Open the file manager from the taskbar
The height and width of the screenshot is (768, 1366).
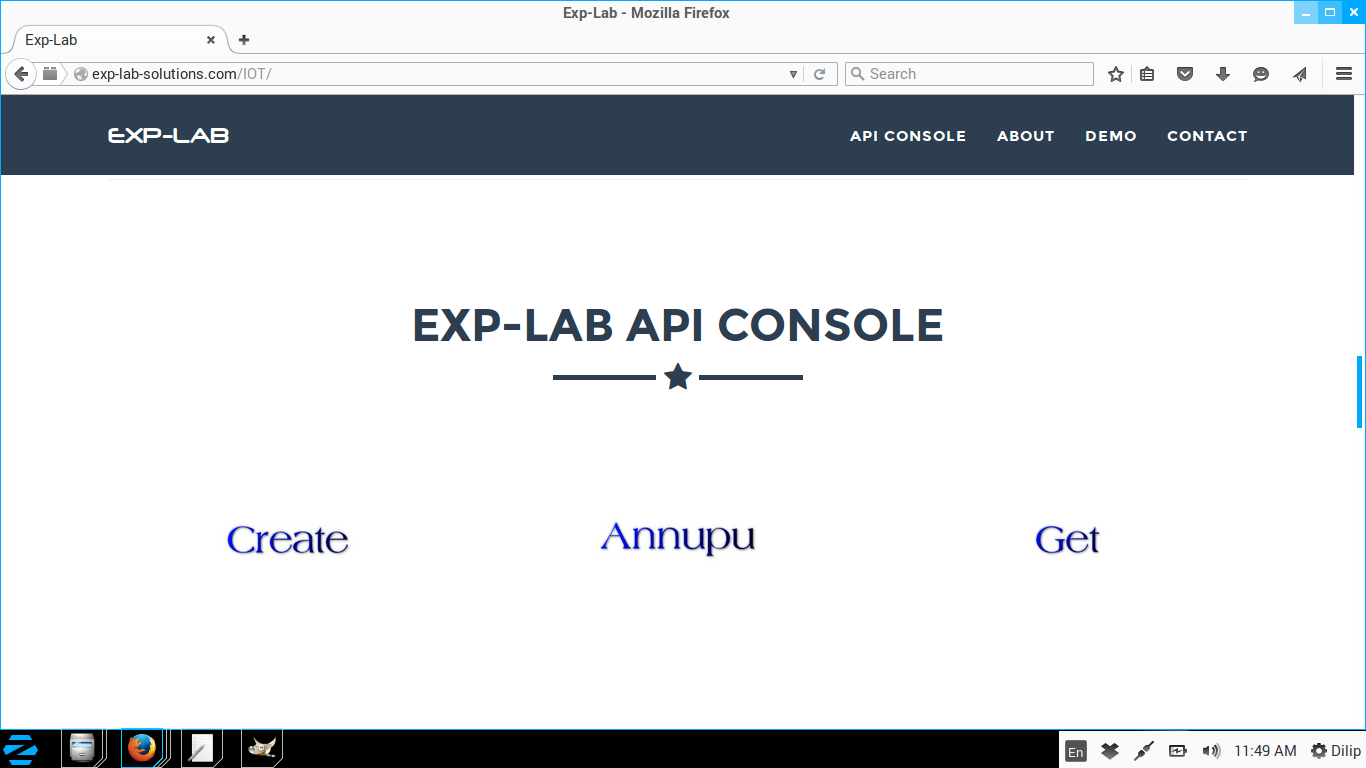click(x=82, y=748)
